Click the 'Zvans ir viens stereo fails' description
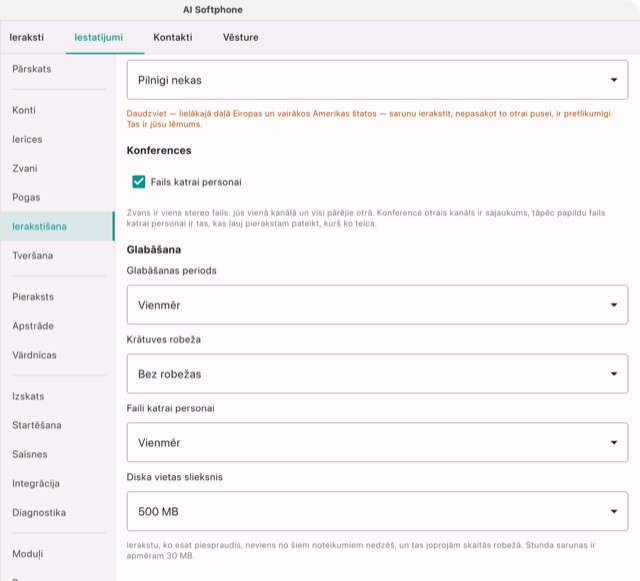The height and width of the screenshot is (581, 640). click(x=366, y=218)
